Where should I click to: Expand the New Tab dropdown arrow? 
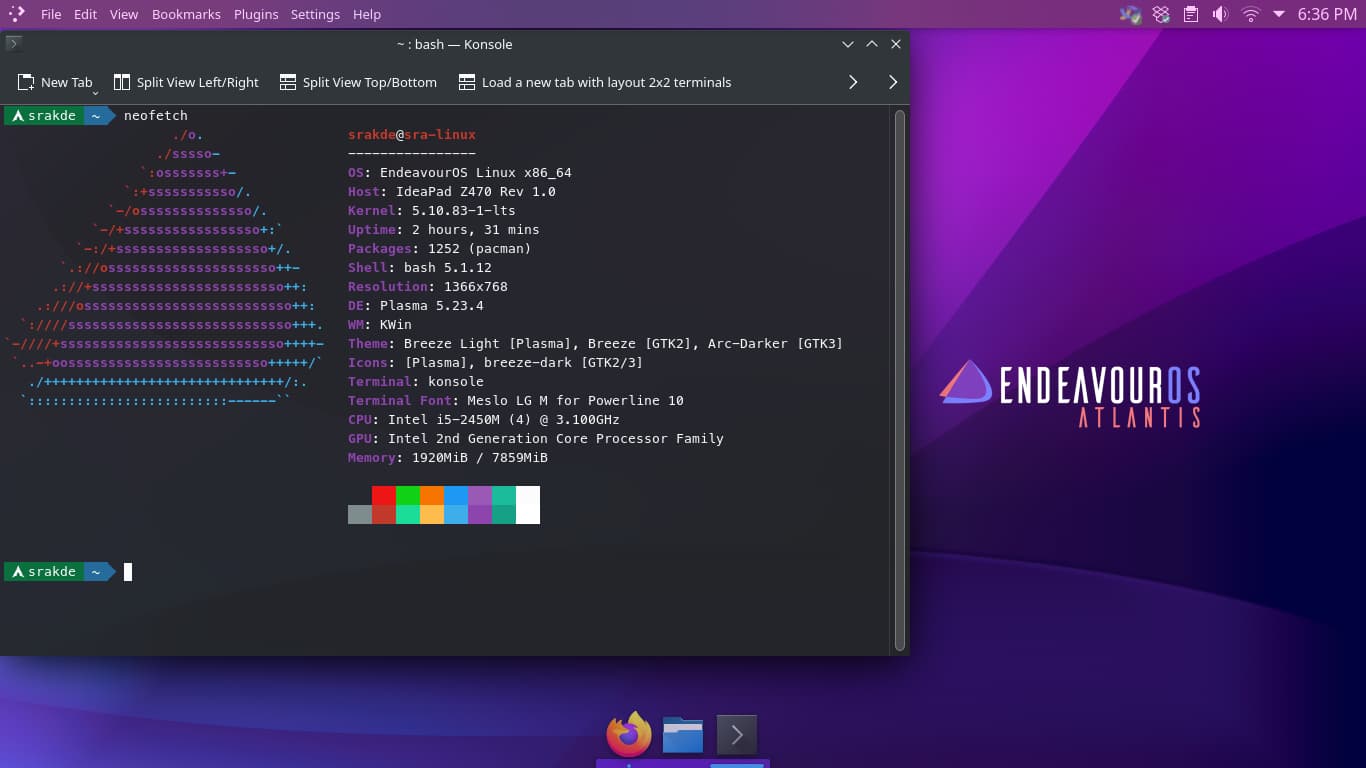coord(95,92)
